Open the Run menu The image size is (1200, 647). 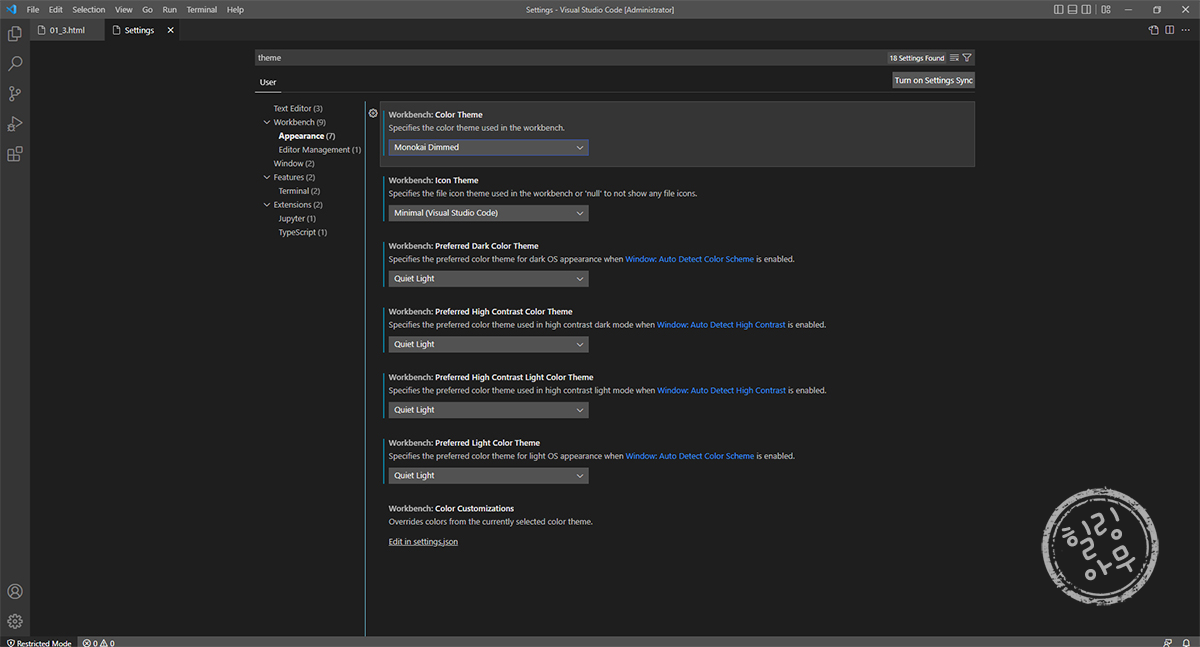pyautogui.click(x=170, y=9)
